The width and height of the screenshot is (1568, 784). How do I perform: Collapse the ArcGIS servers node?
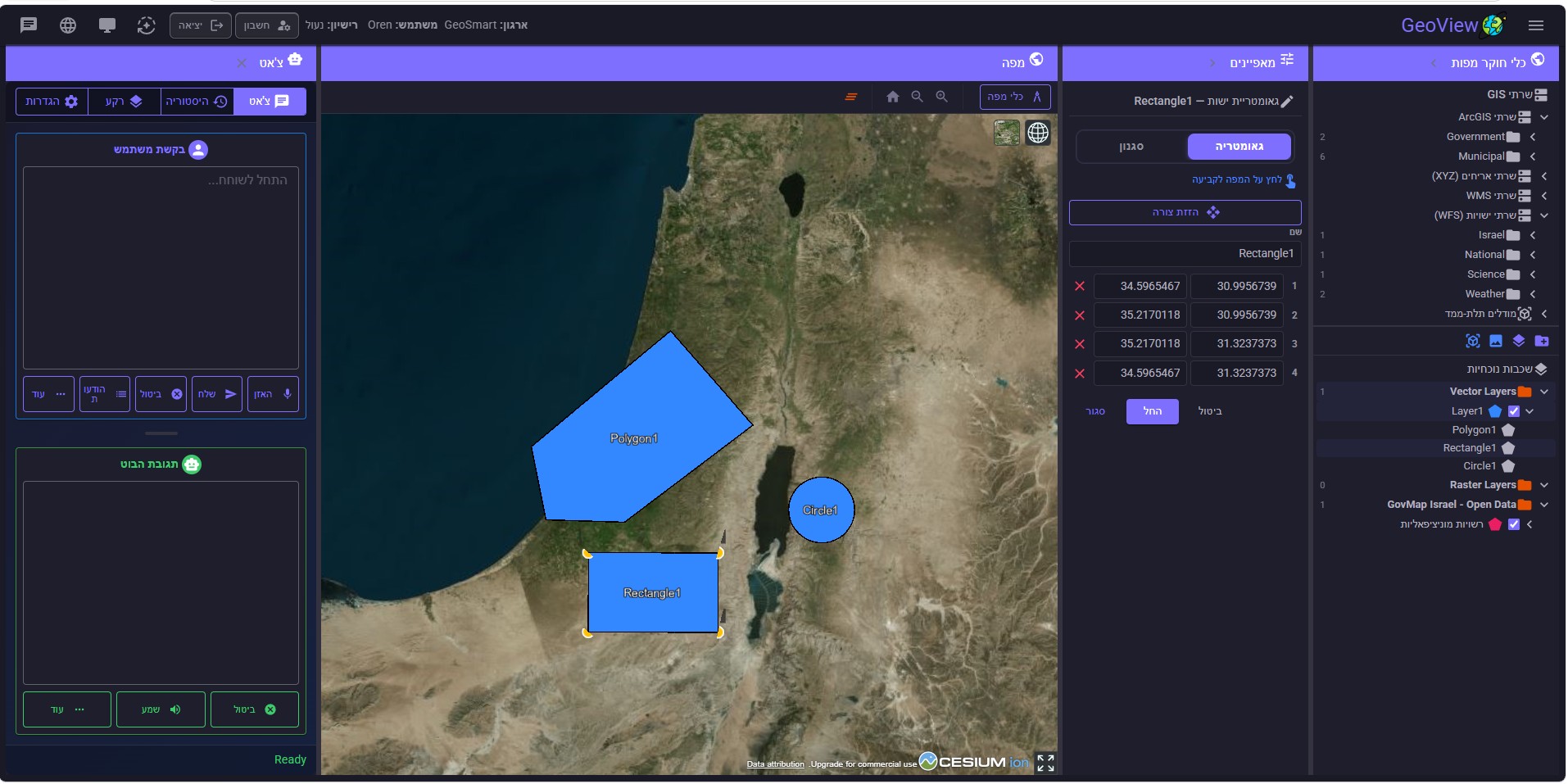click(1544, 117)
